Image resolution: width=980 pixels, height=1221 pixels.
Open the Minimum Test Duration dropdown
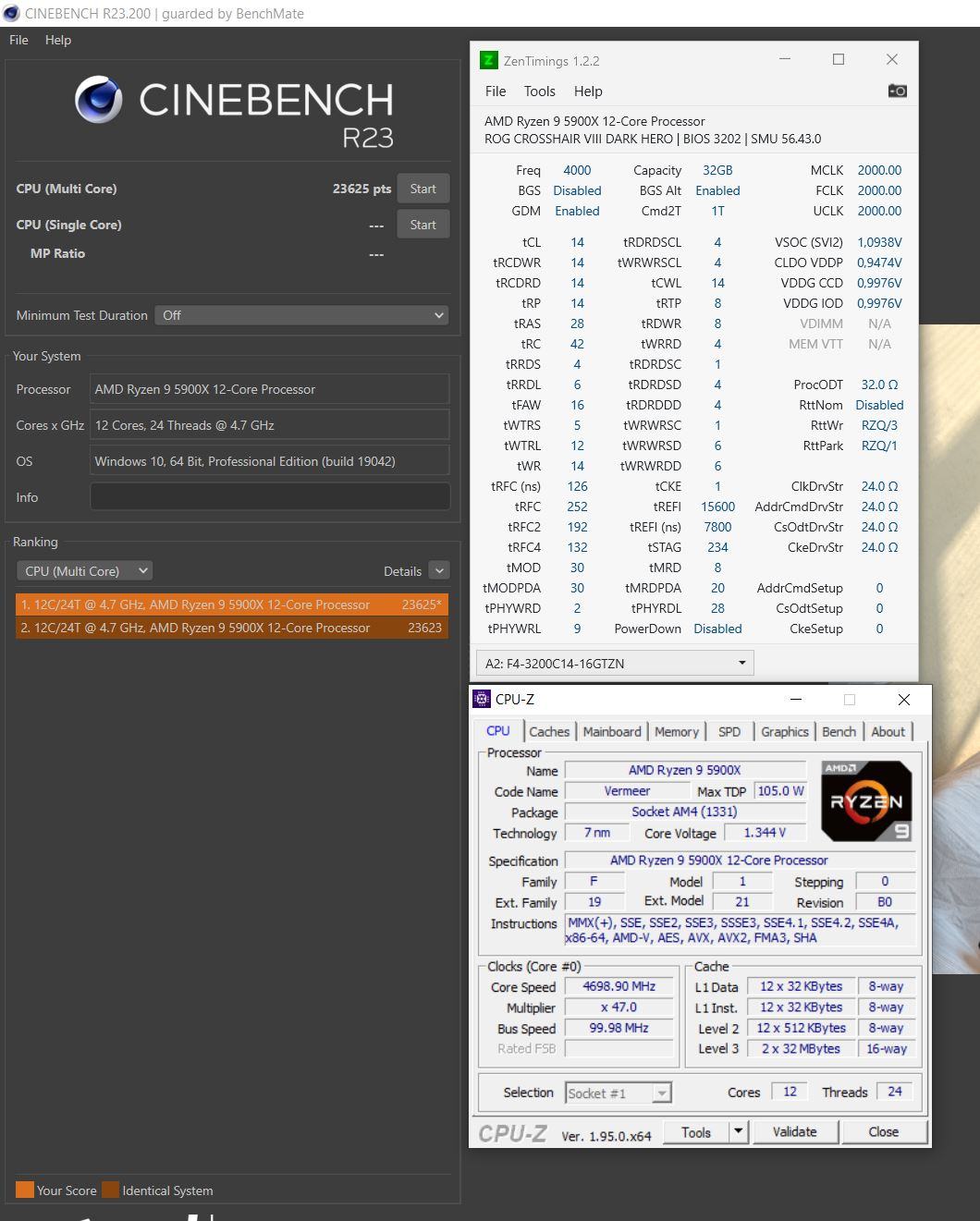pos(301,315)
